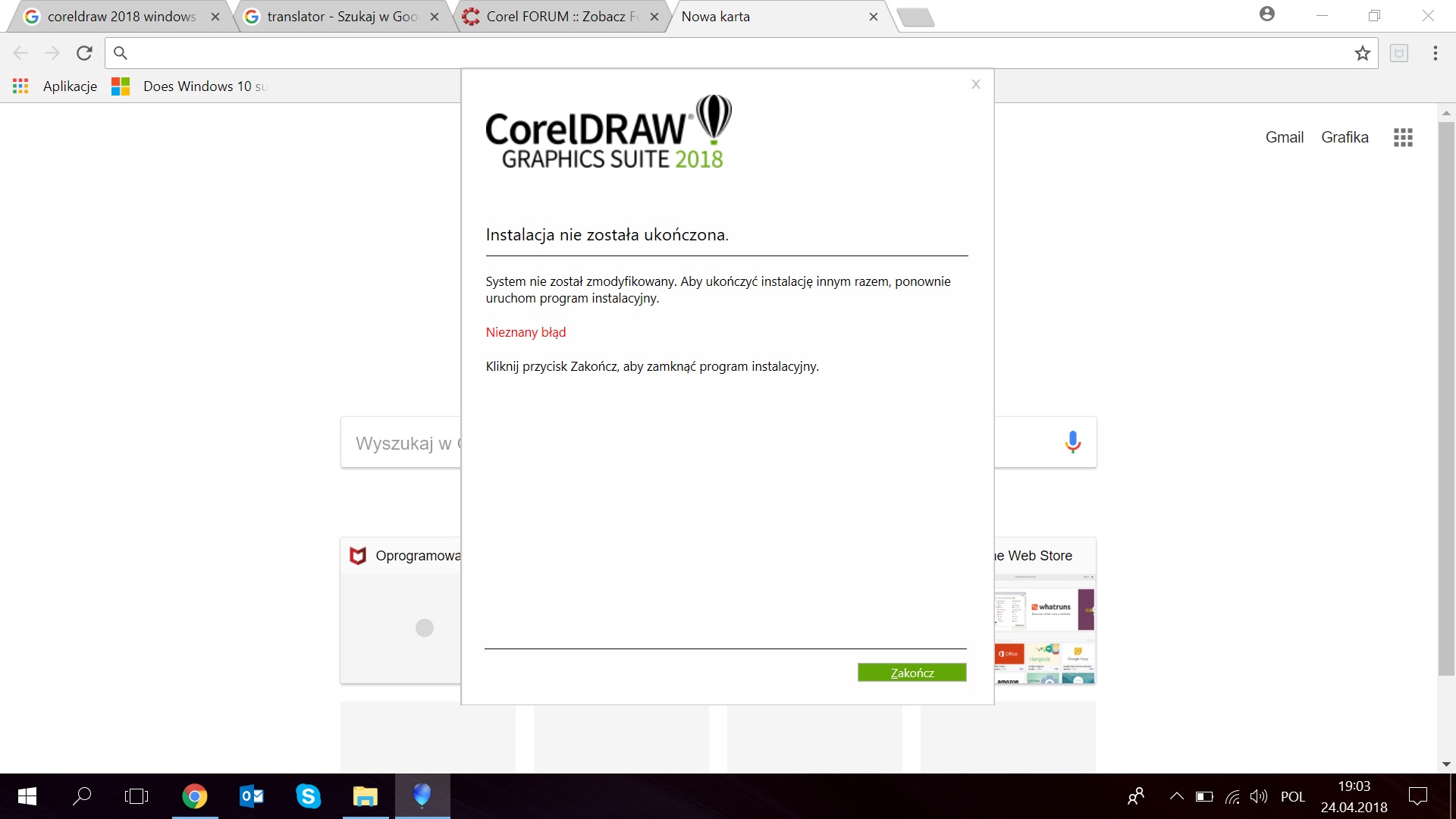Open the Grafika link
Image resolution: width=1456 pixels, height=819 pixels.
[x=1345, y=137]
